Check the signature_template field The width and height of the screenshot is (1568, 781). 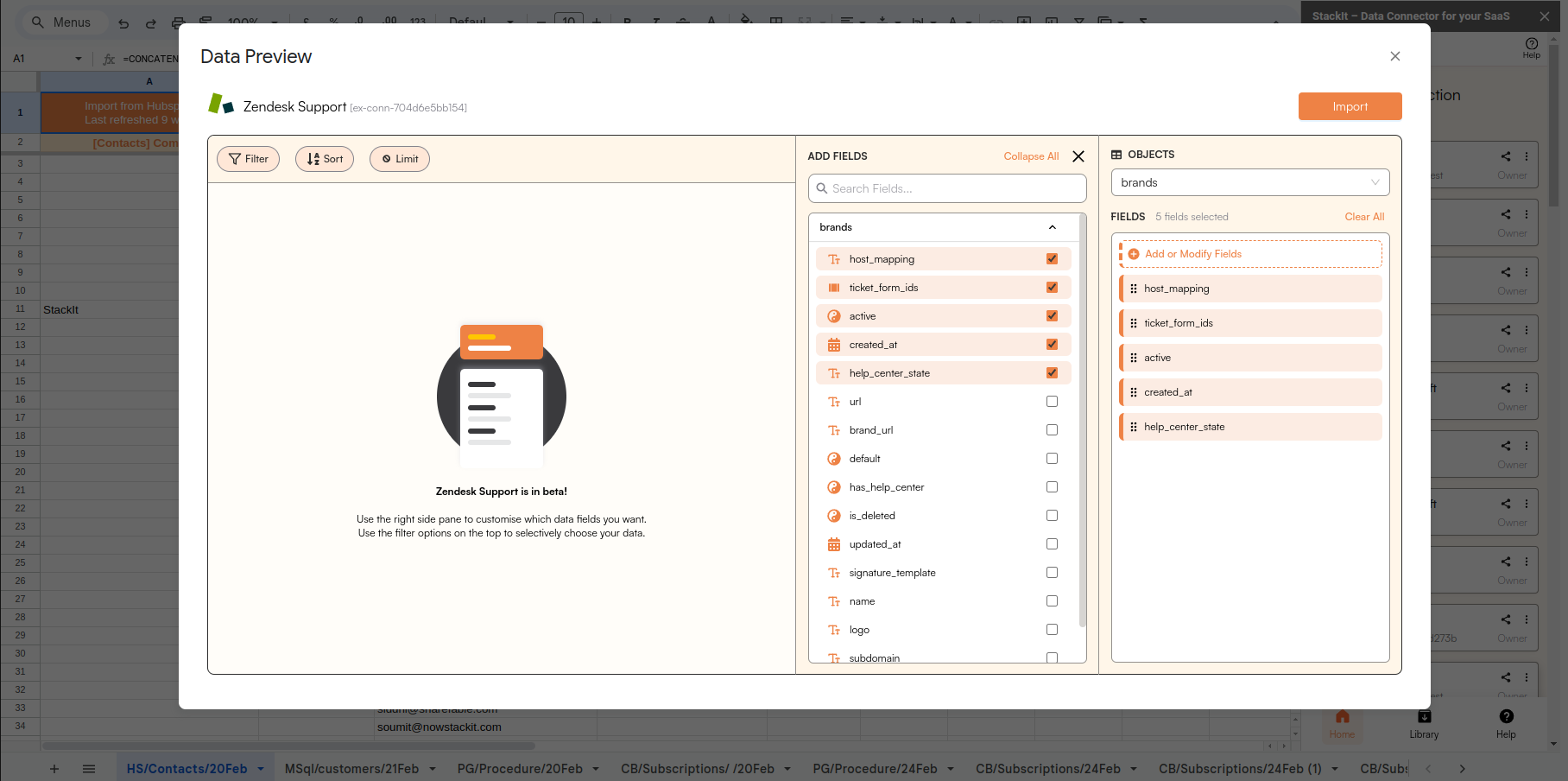tap(1052, 572)
